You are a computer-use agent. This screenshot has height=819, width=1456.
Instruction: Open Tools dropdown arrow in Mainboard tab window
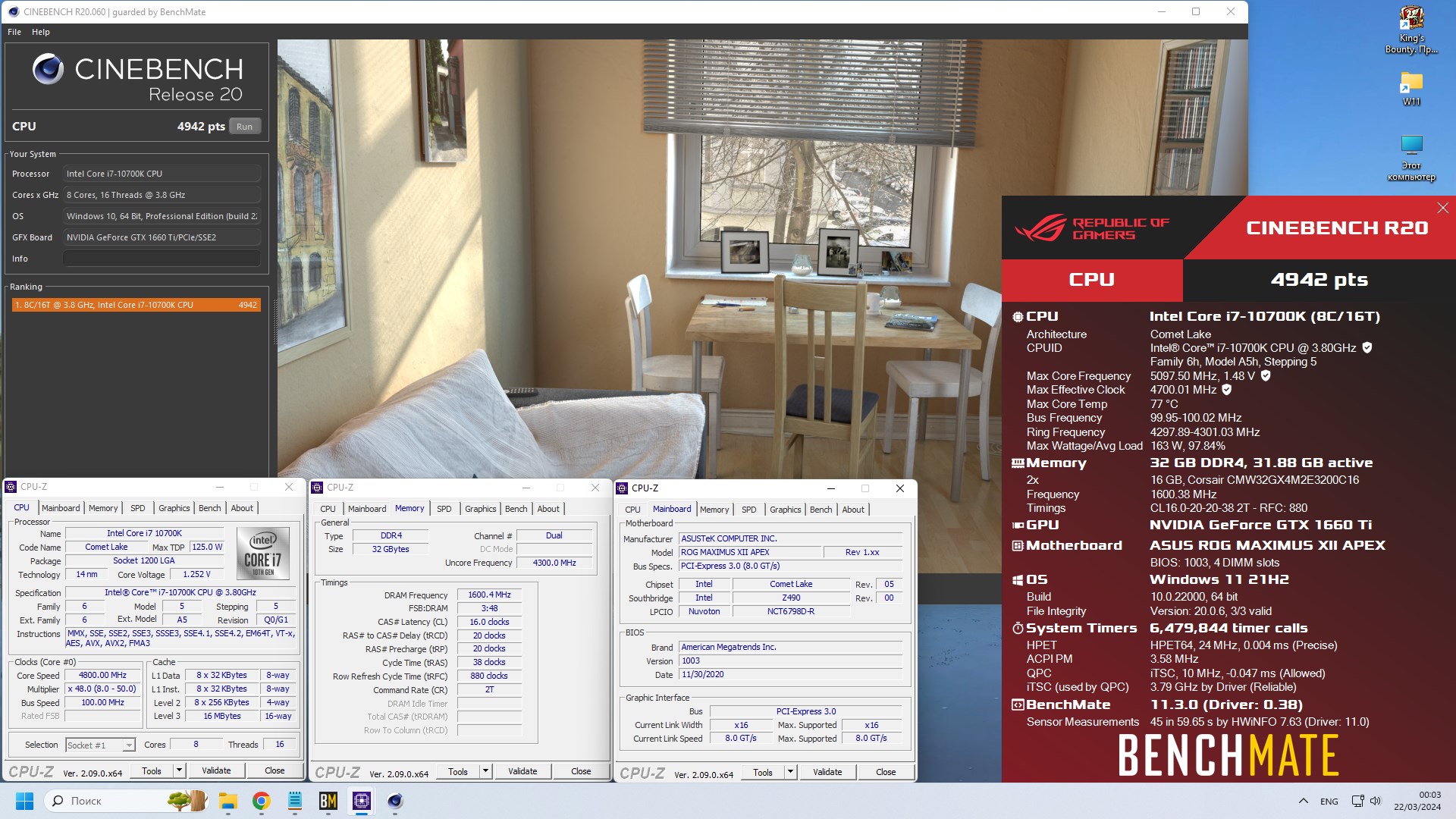[x=791, y=772]
